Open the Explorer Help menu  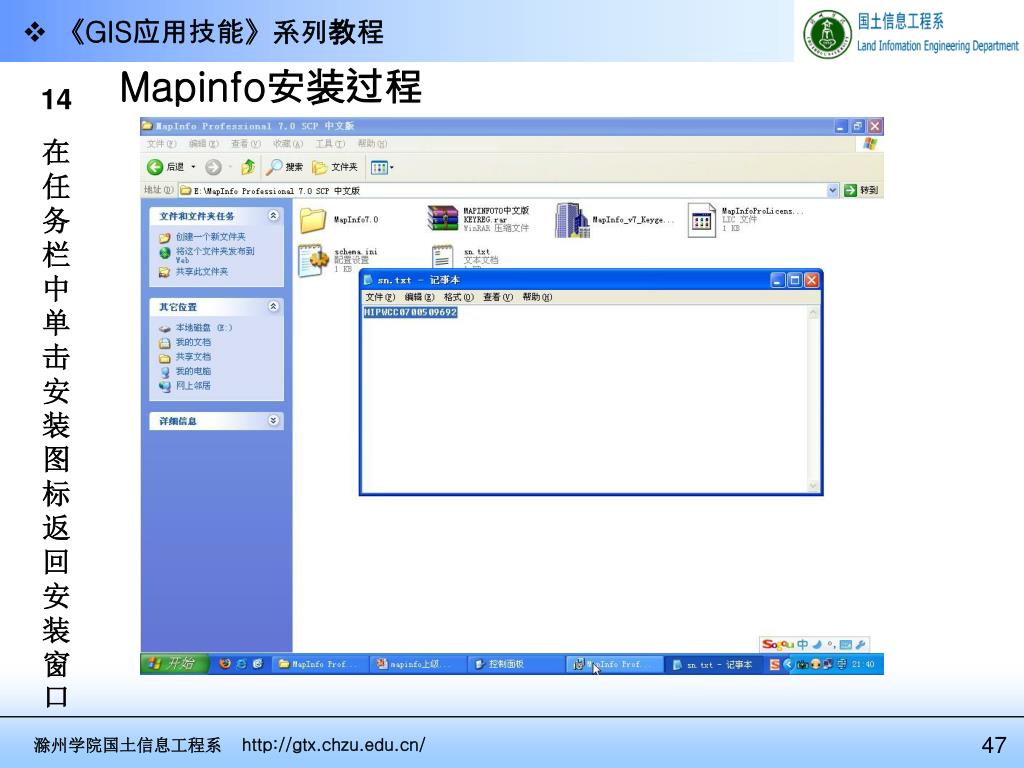(372, 144)
